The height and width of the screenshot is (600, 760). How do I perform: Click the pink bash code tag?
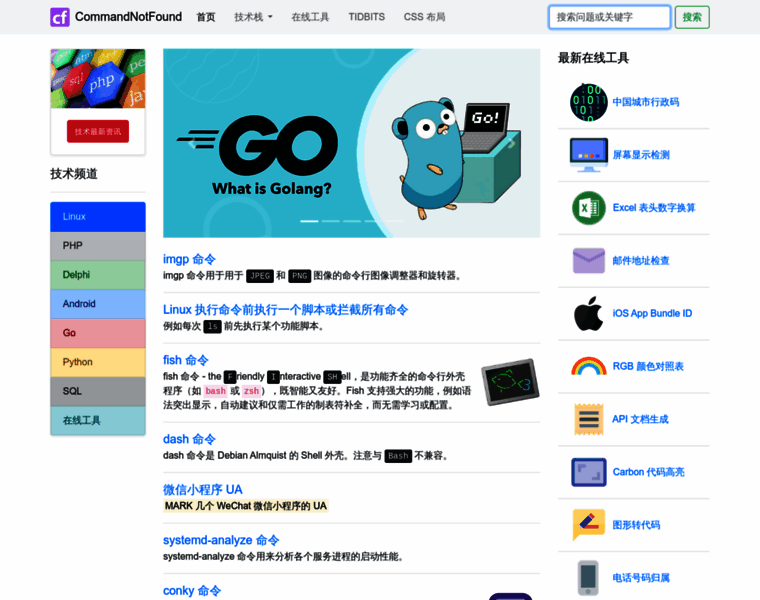point(216,391)
